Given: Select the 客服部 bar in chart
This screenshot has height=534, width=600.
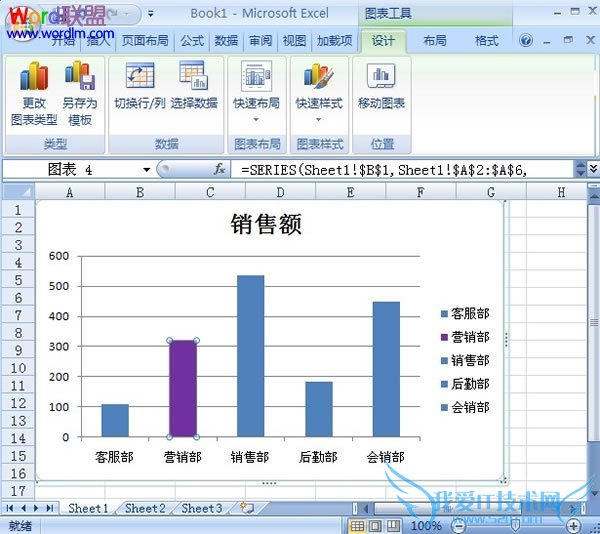Looking at the screenshot, I should (115, 420).
